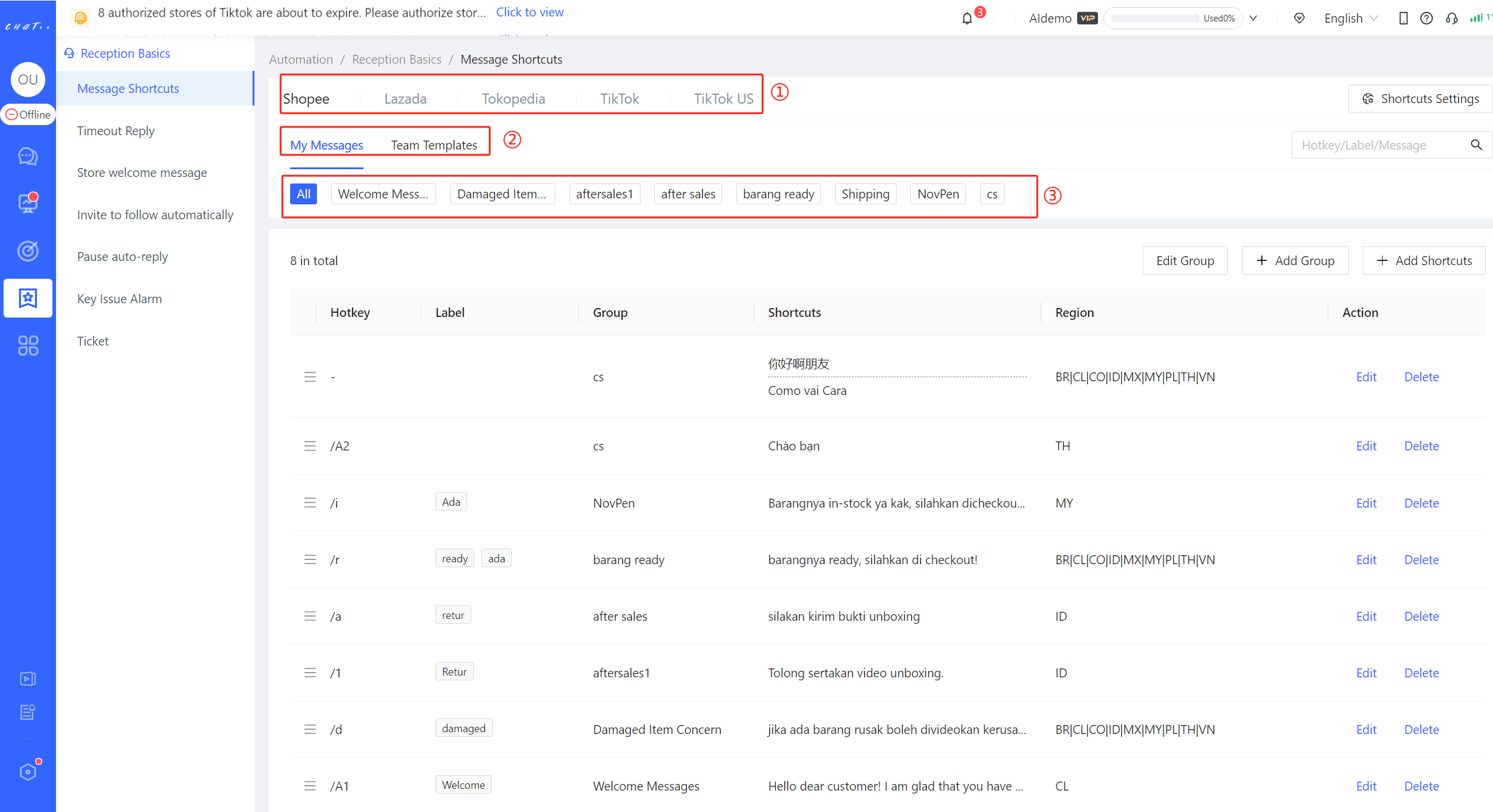Switch to the TikTok US tab
This screenshot has height=812, width=1493.
coord(723,98)
